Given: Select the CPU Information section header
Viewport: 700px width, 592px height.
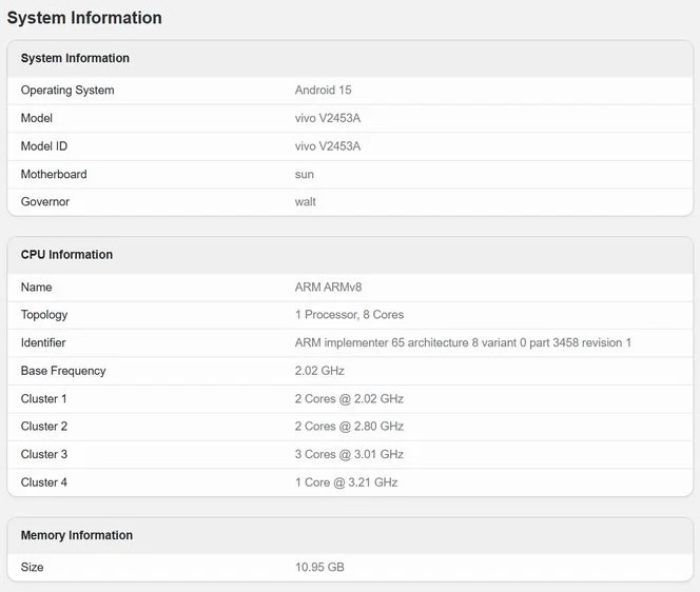Looking at the screenshot, I should (x=67, y=255).
